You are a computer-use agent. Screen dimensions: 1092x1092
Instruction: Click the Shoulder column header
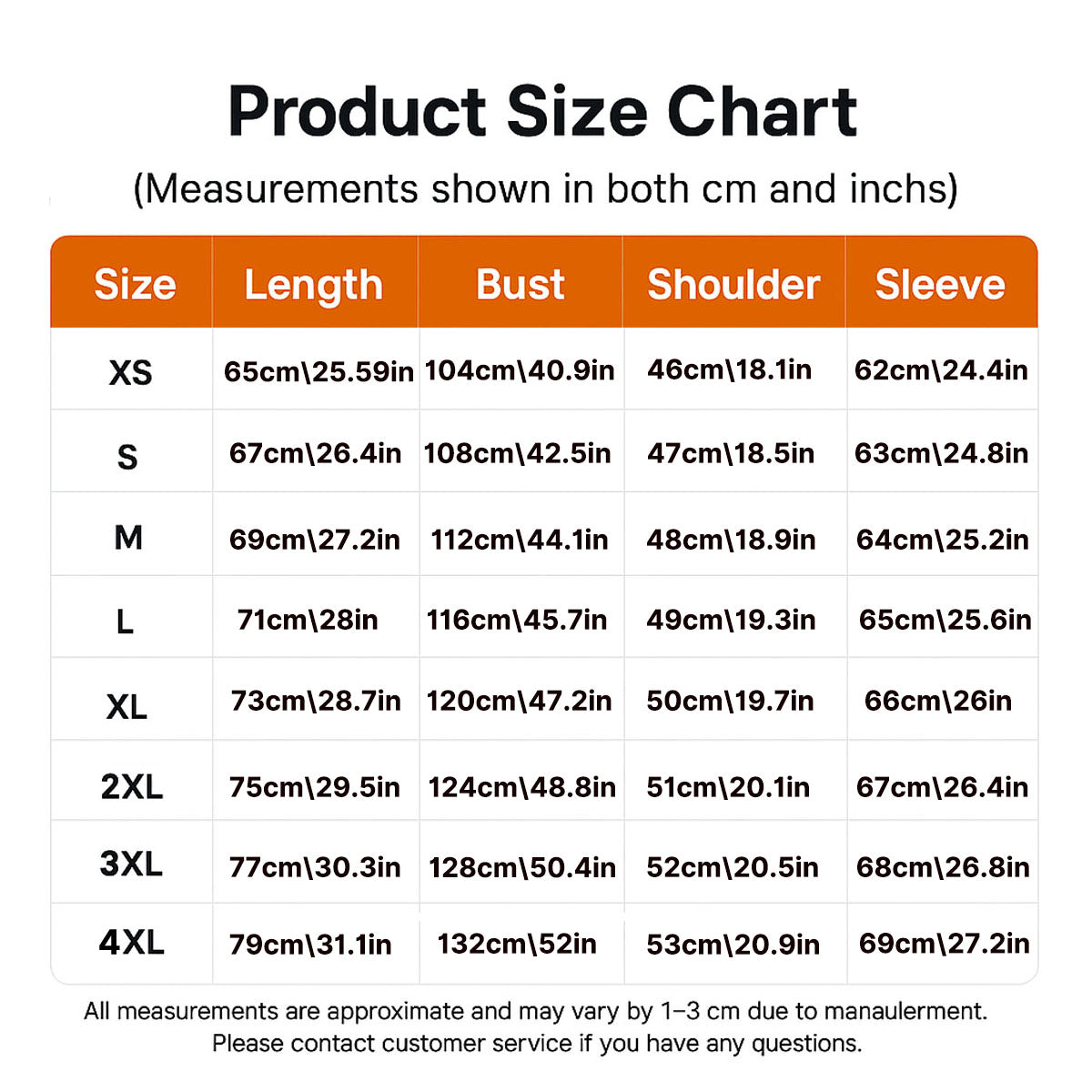coord(733,285)
